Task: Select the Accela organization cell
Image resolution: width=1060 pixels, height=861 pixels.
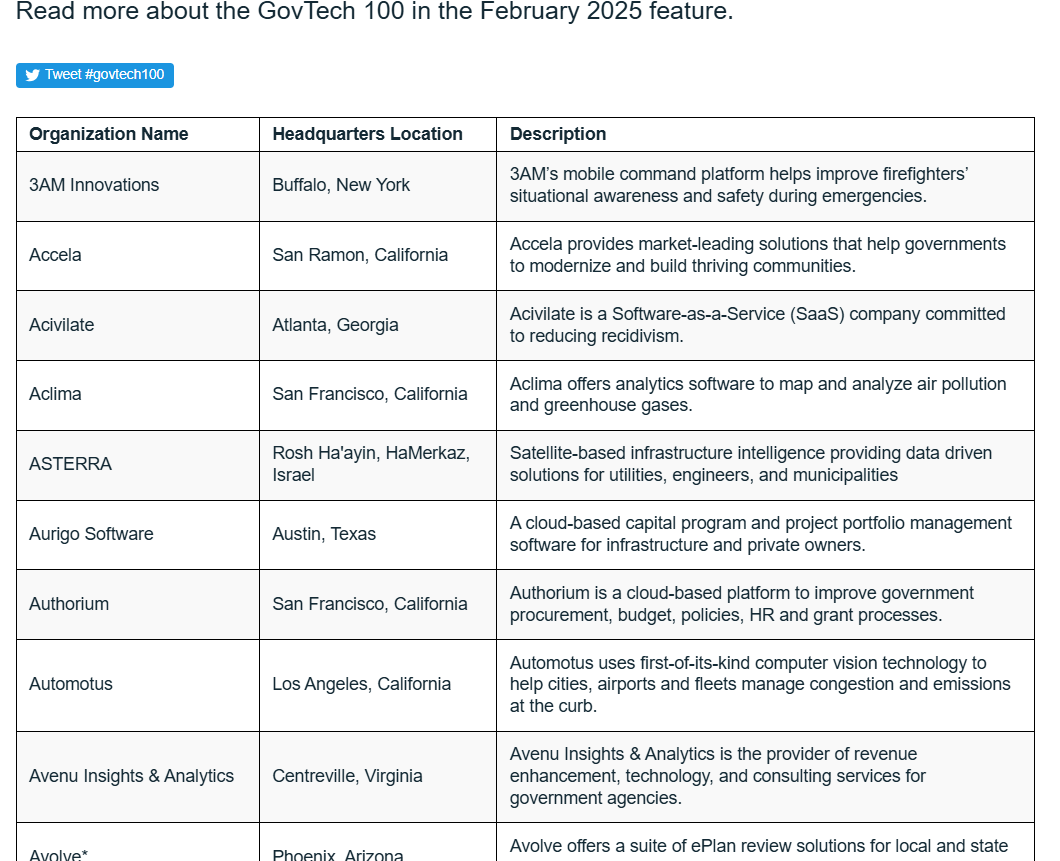Action: pyautogui.click(x=138, y=256)
